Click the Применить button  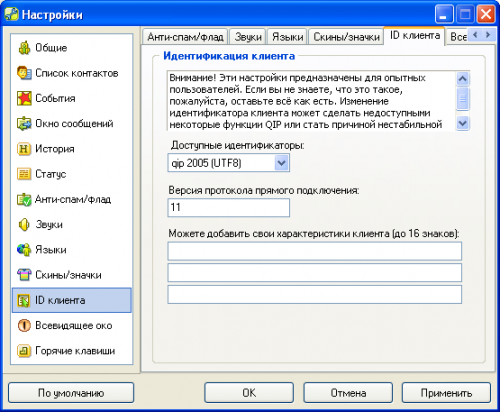click(x=446, y=393)
